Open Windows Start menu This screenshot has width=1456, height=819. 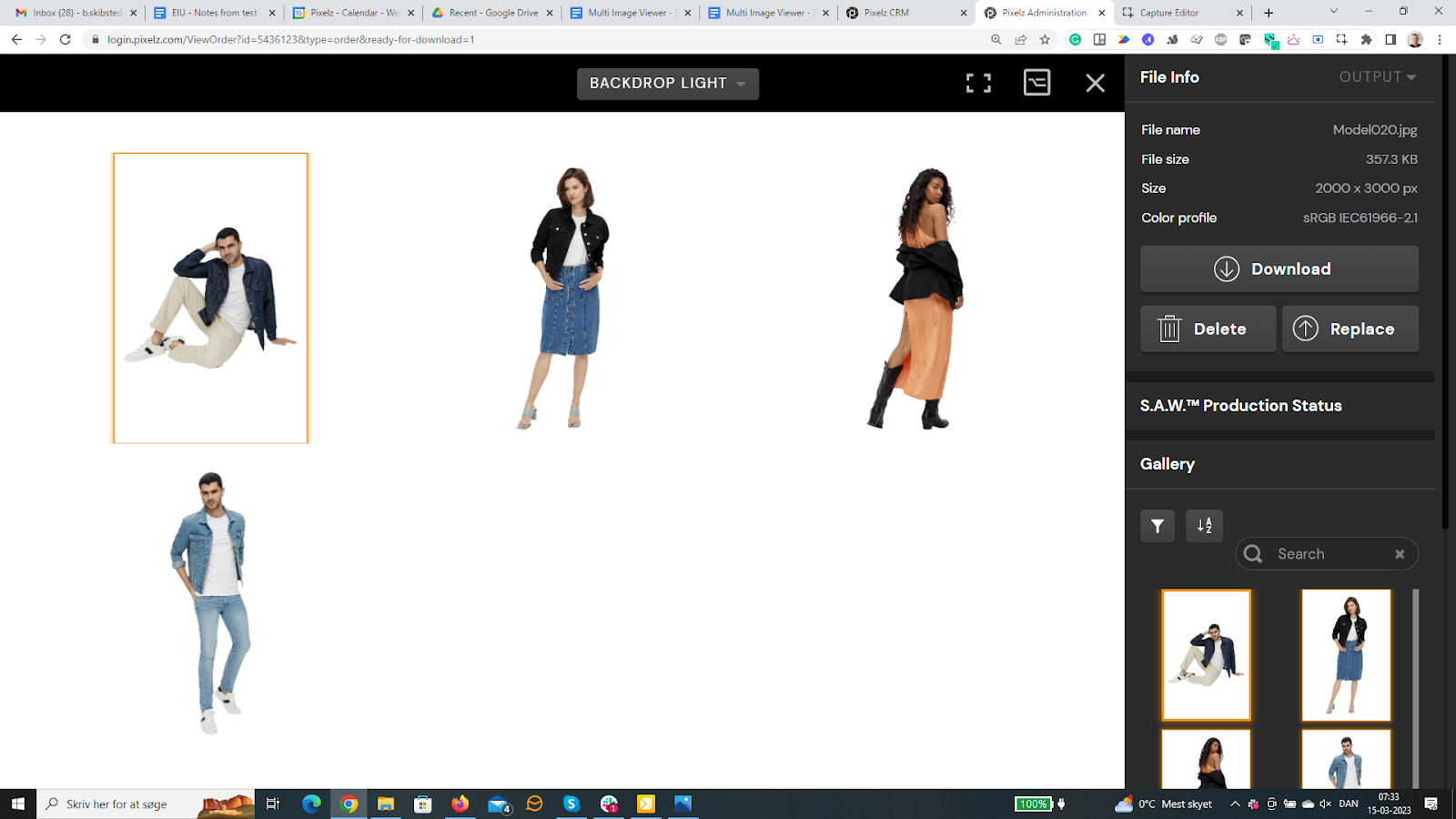point(18,804)
